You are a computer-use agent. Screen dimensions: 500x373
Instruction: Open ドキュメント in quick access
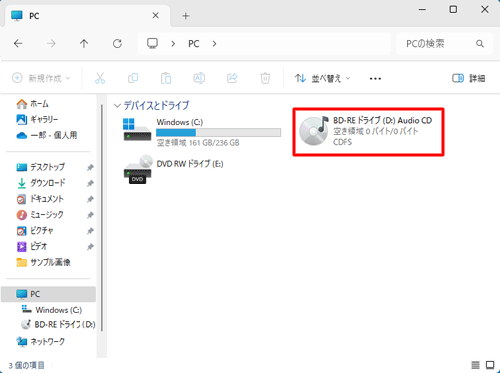pos(40,199)
